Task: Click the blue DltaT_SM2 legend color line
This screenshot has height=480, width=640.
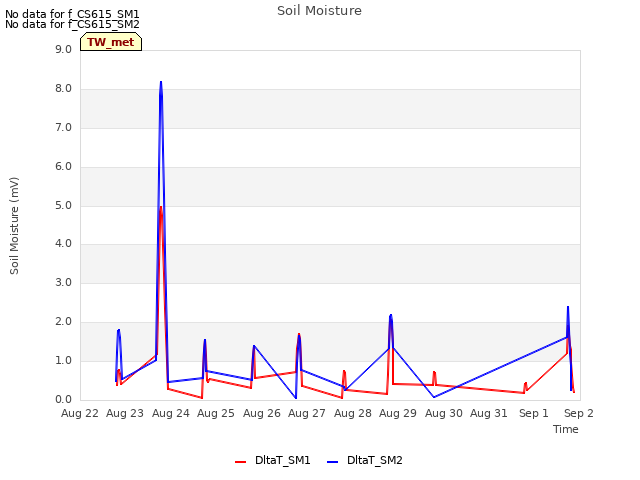Action: [333, 462]
